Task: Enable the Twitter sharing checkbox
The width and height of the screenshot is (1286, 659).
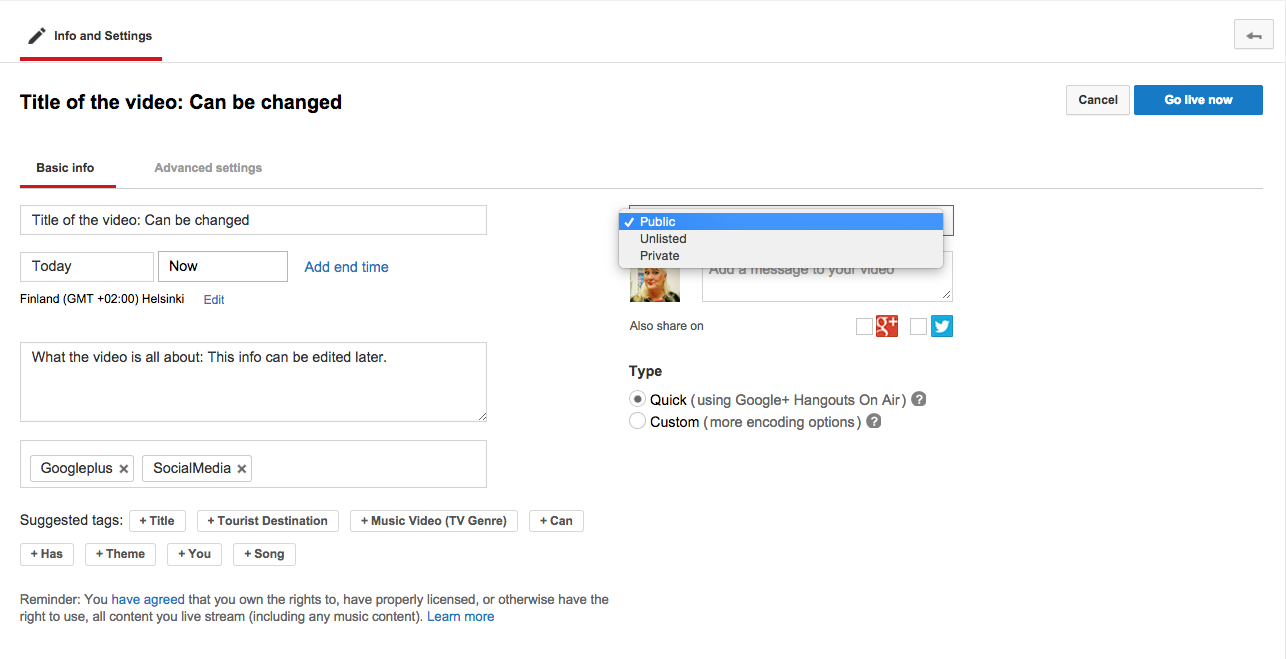Action: coord(918,326)
